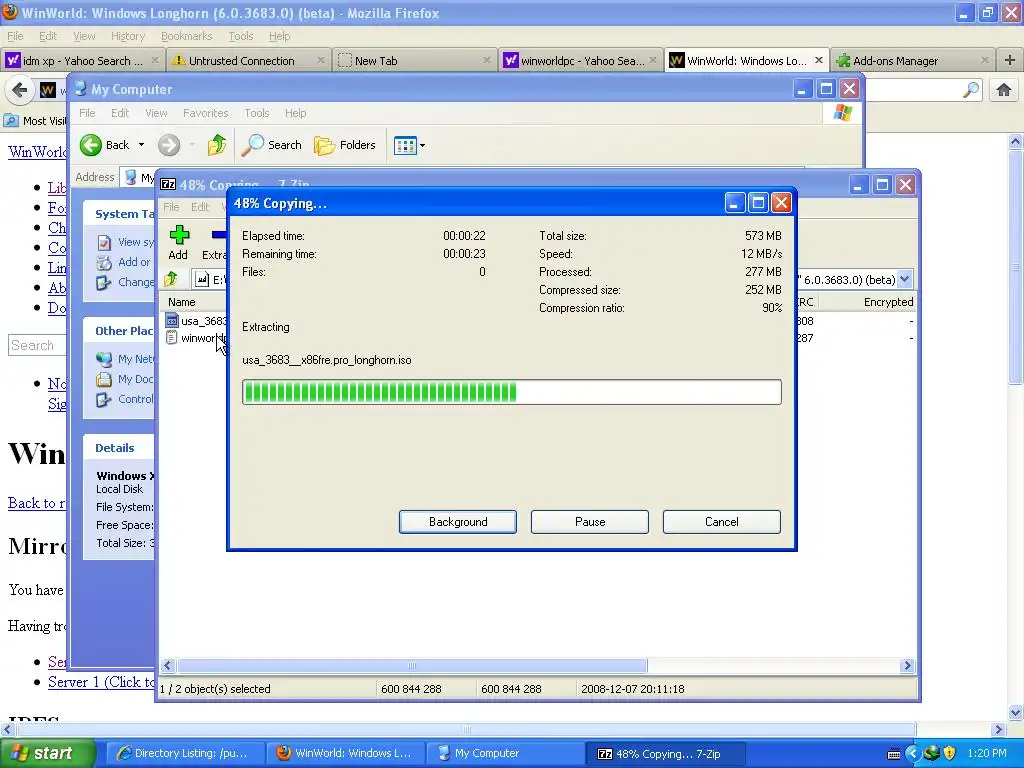Switch to 7-Zip copying taskbar item
The image size is (1024, 768).
pyautogui.click(x=665, y=754)
